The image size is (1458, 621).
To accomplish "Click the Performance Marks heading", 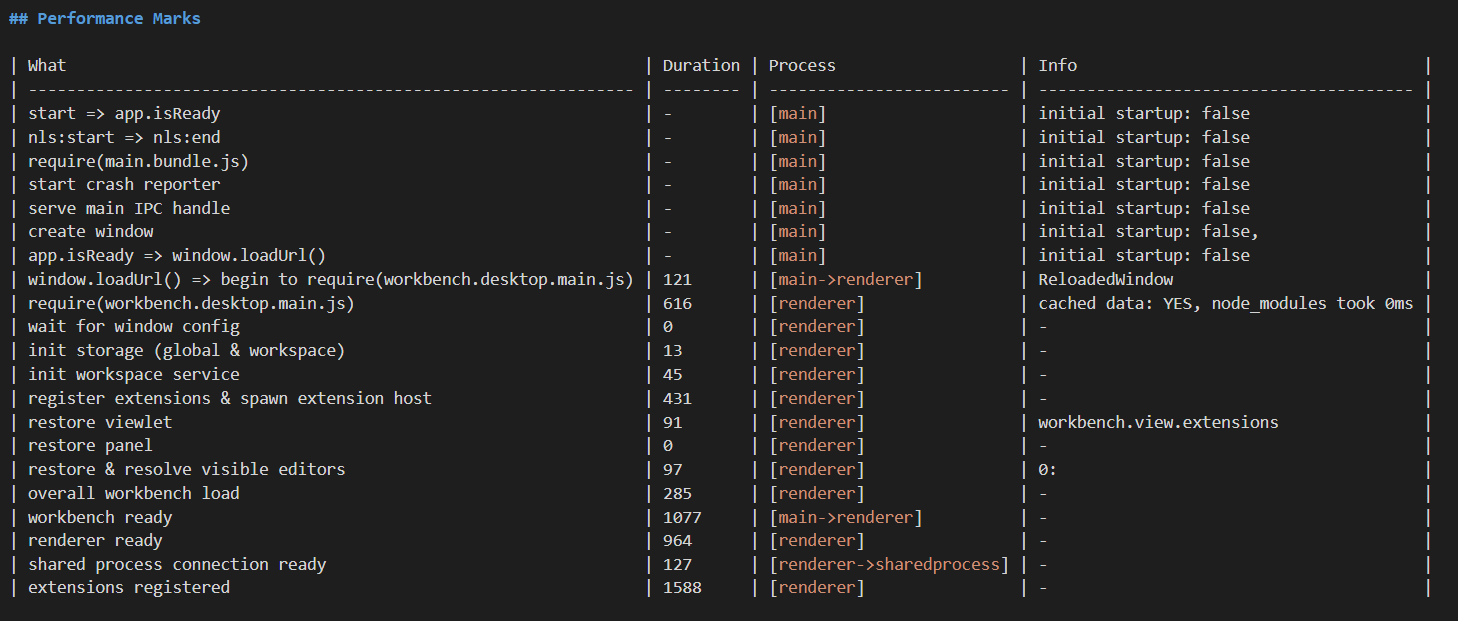I will pos(104,18).
